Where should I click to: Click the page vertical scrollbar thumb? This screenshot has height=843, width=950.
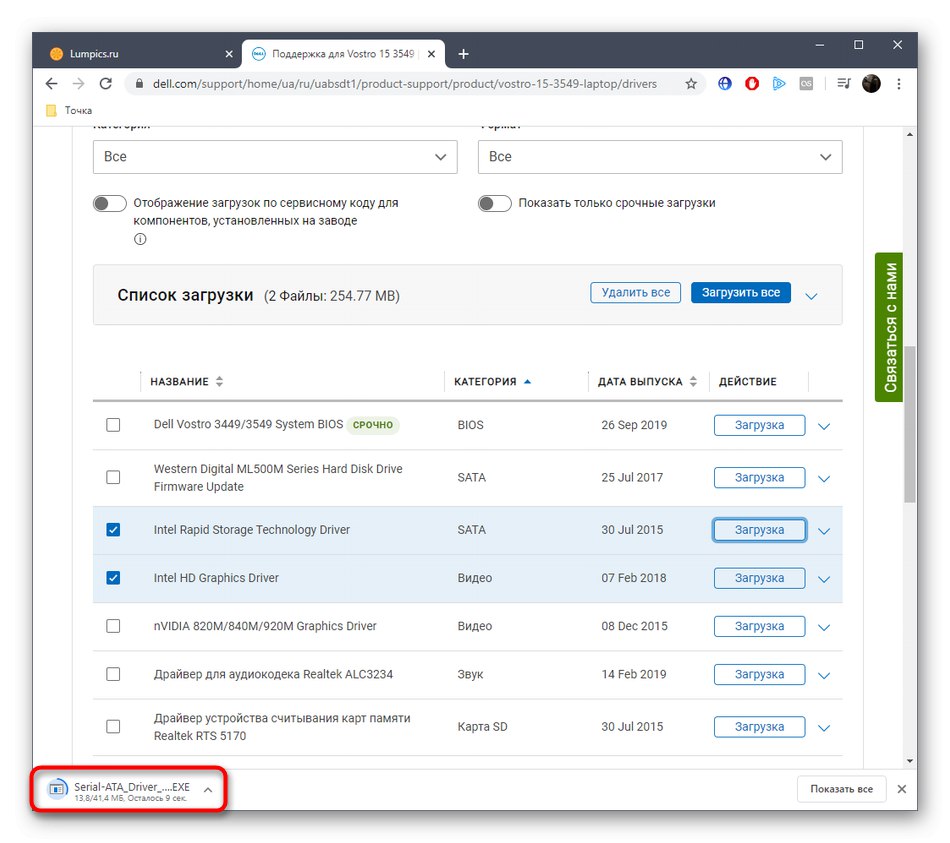[x=909, y=424]
